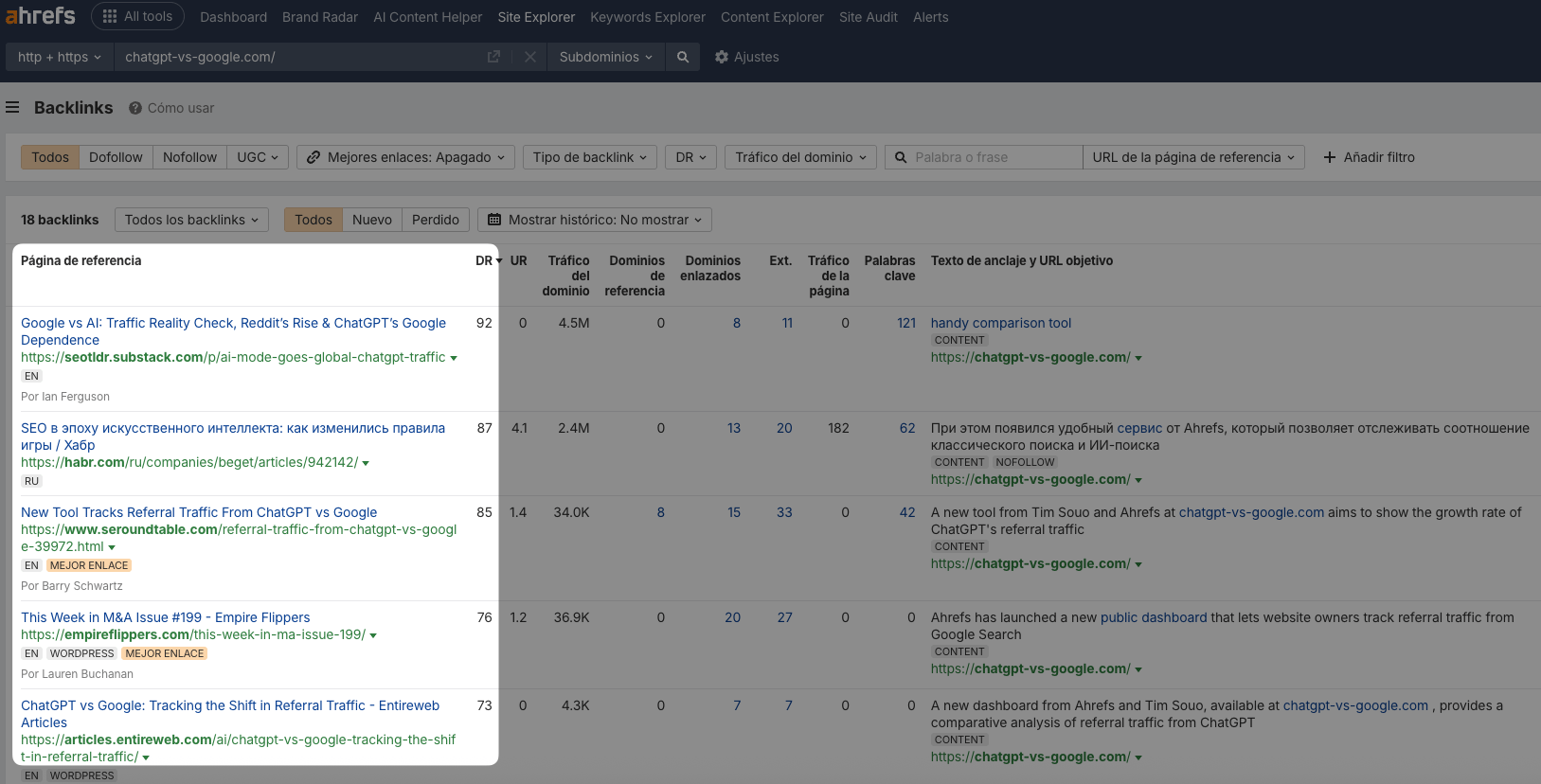Expand habr.com URL arrow
The image size is (1541, 784).
coord(366,463)
